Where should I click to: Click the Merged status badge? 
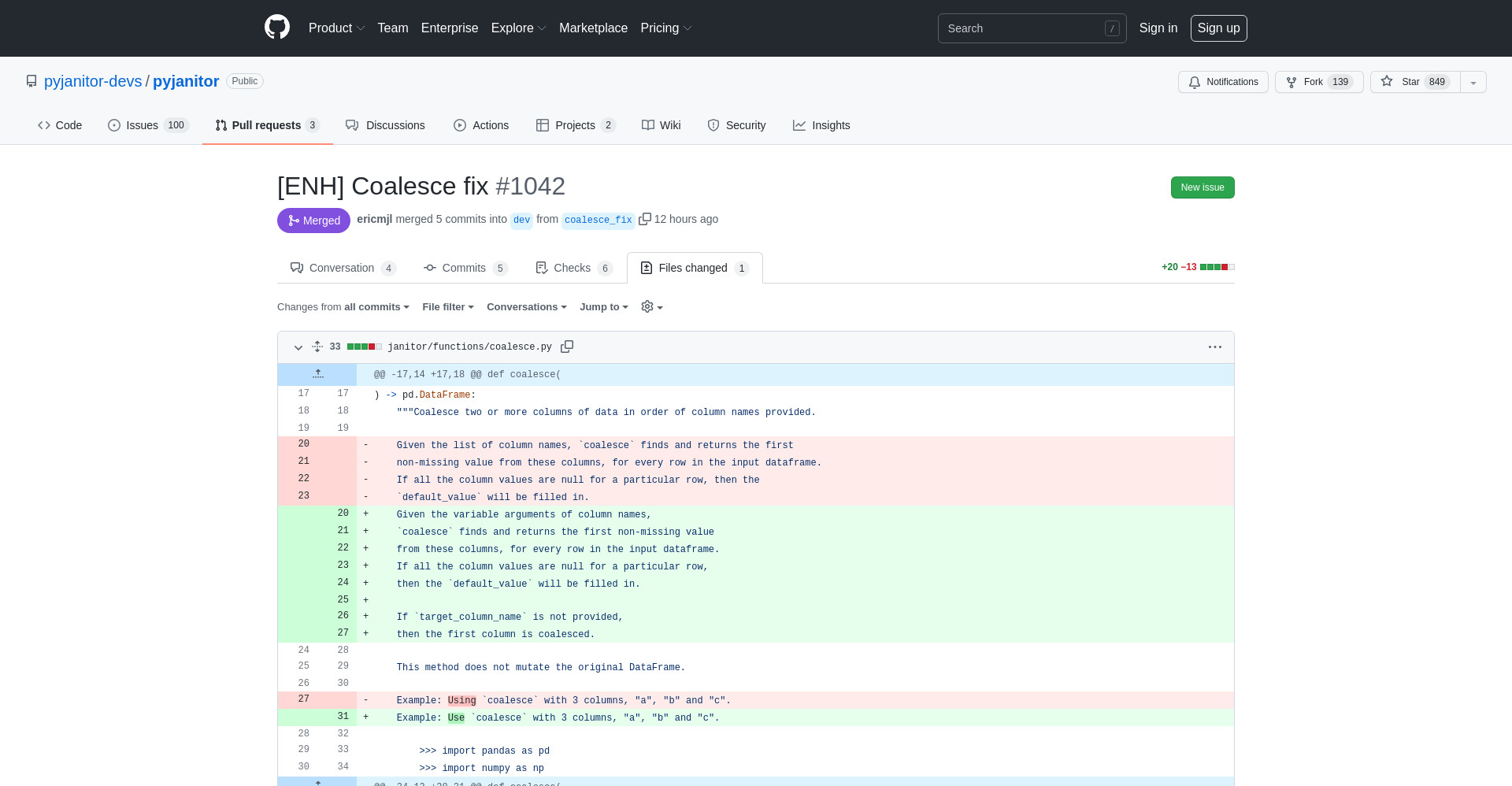pyautogui.click(x=313, y=221)
